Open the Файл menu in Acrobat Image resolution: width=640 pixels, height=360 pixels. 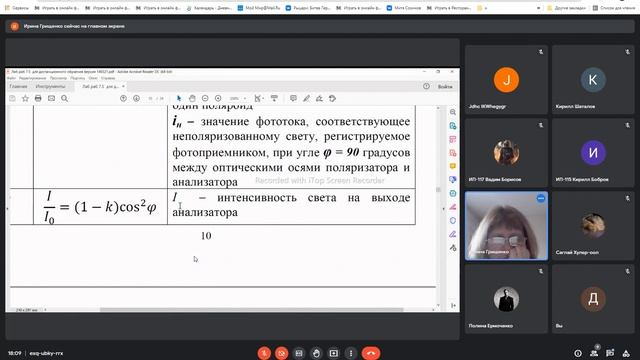(11, 78)
